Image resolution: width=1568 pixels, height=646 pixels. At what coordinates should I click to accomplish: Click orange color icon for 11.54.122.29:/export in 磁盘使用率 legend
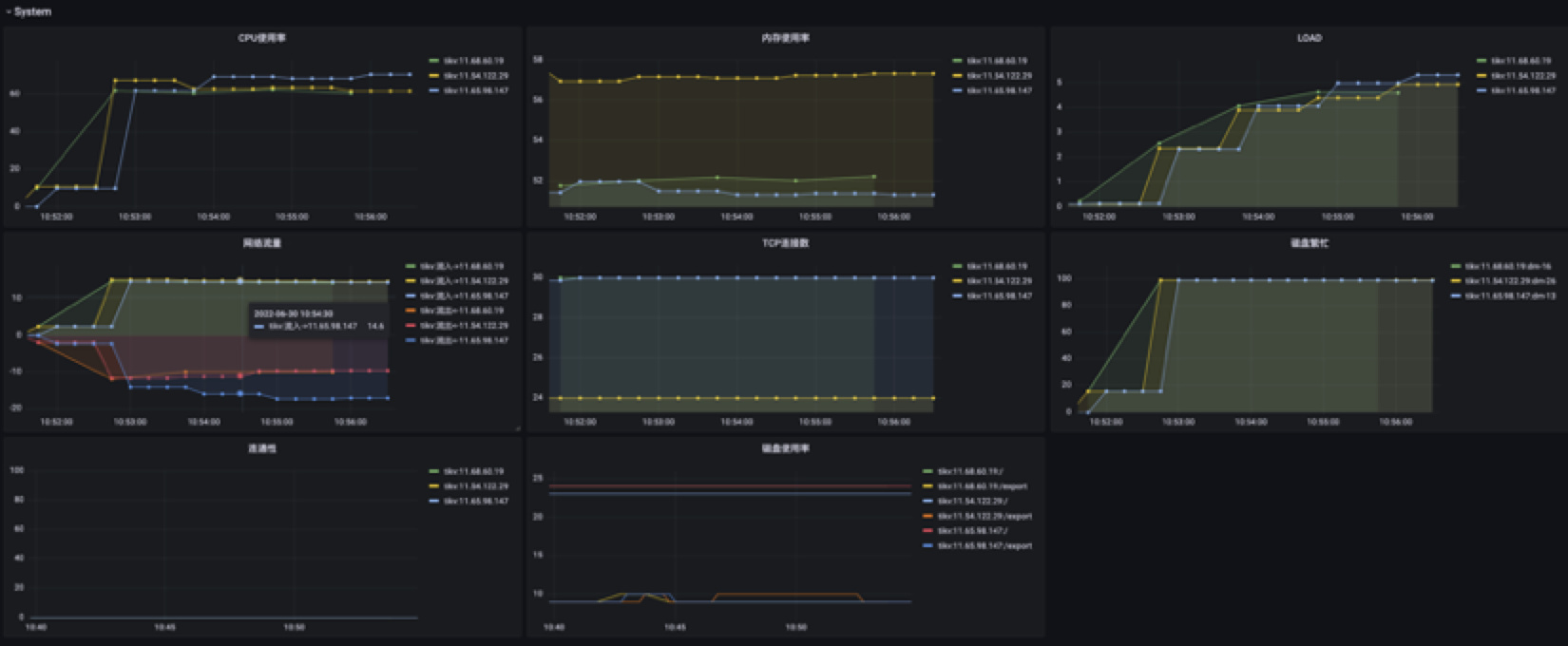[x=928, y=517]
